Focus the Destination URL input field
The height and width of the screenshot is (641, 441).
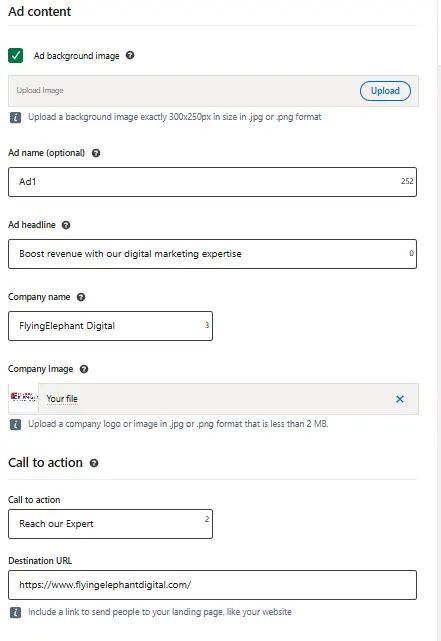pos(213,585)
